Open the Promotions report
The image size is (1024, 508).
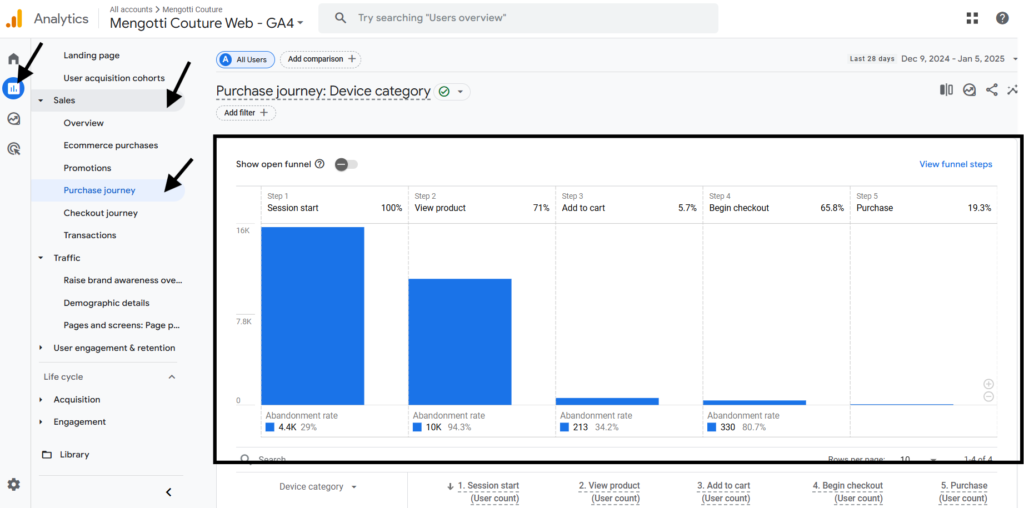point(87,168)
